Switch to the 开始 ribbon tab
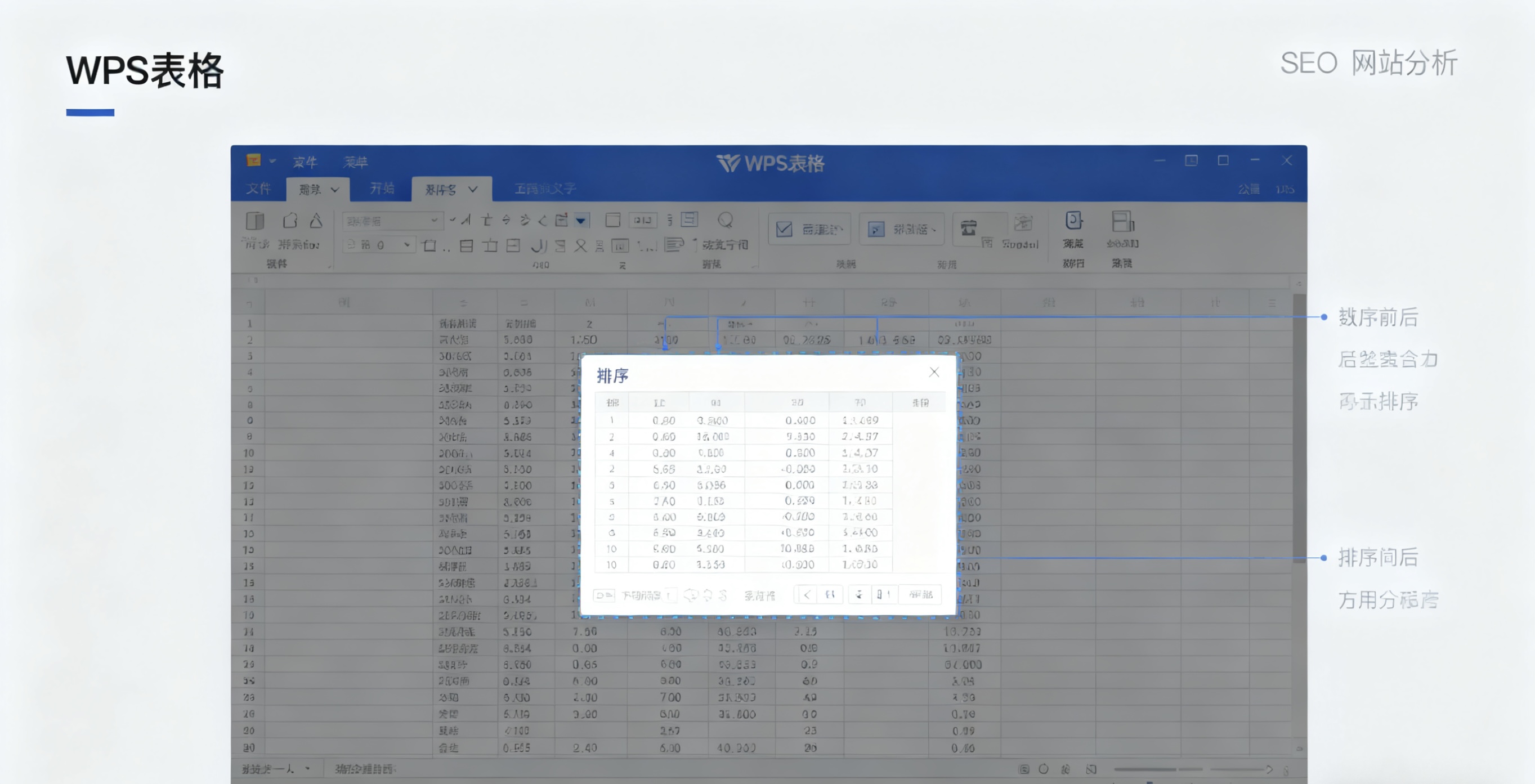 coord(382,189)
